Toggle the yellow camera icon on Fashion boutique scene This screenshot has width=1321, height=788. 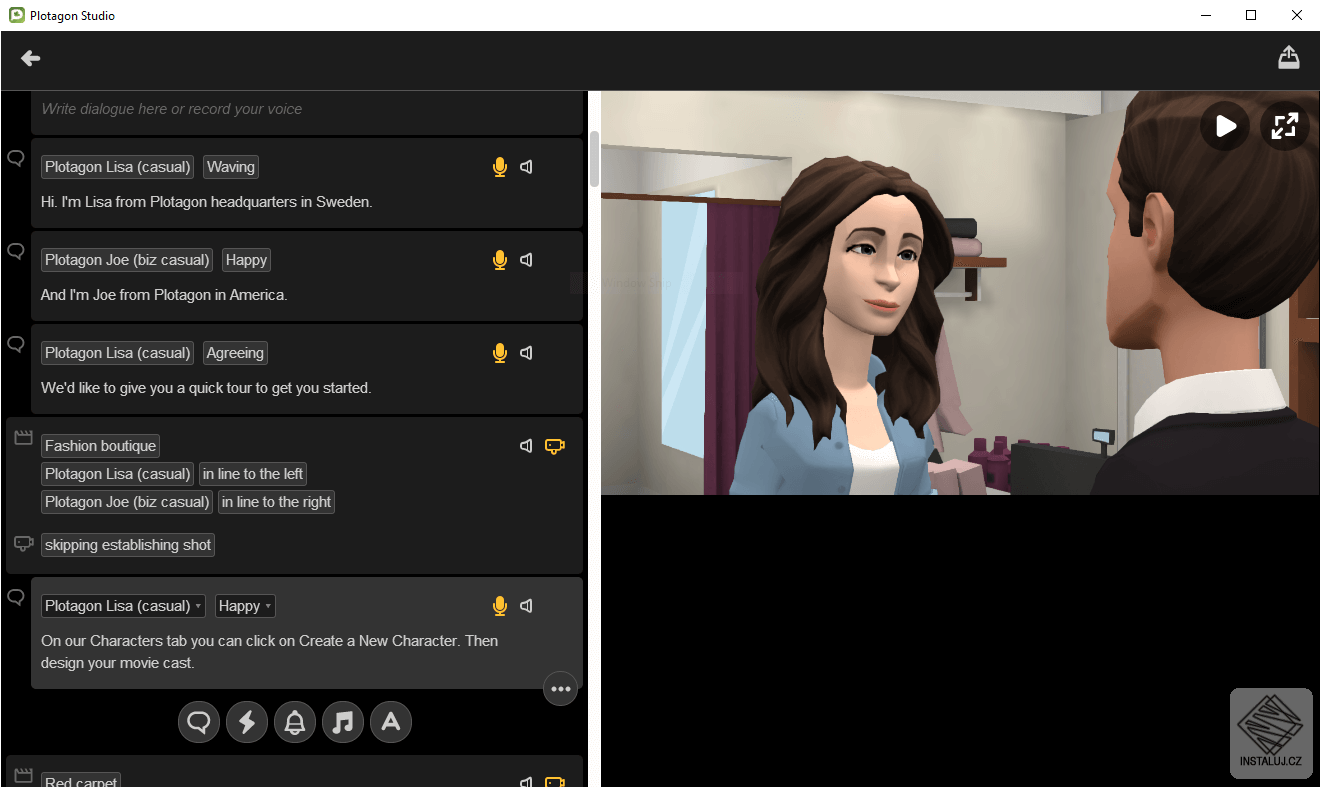pyautogui.click(x=555, y=446)
